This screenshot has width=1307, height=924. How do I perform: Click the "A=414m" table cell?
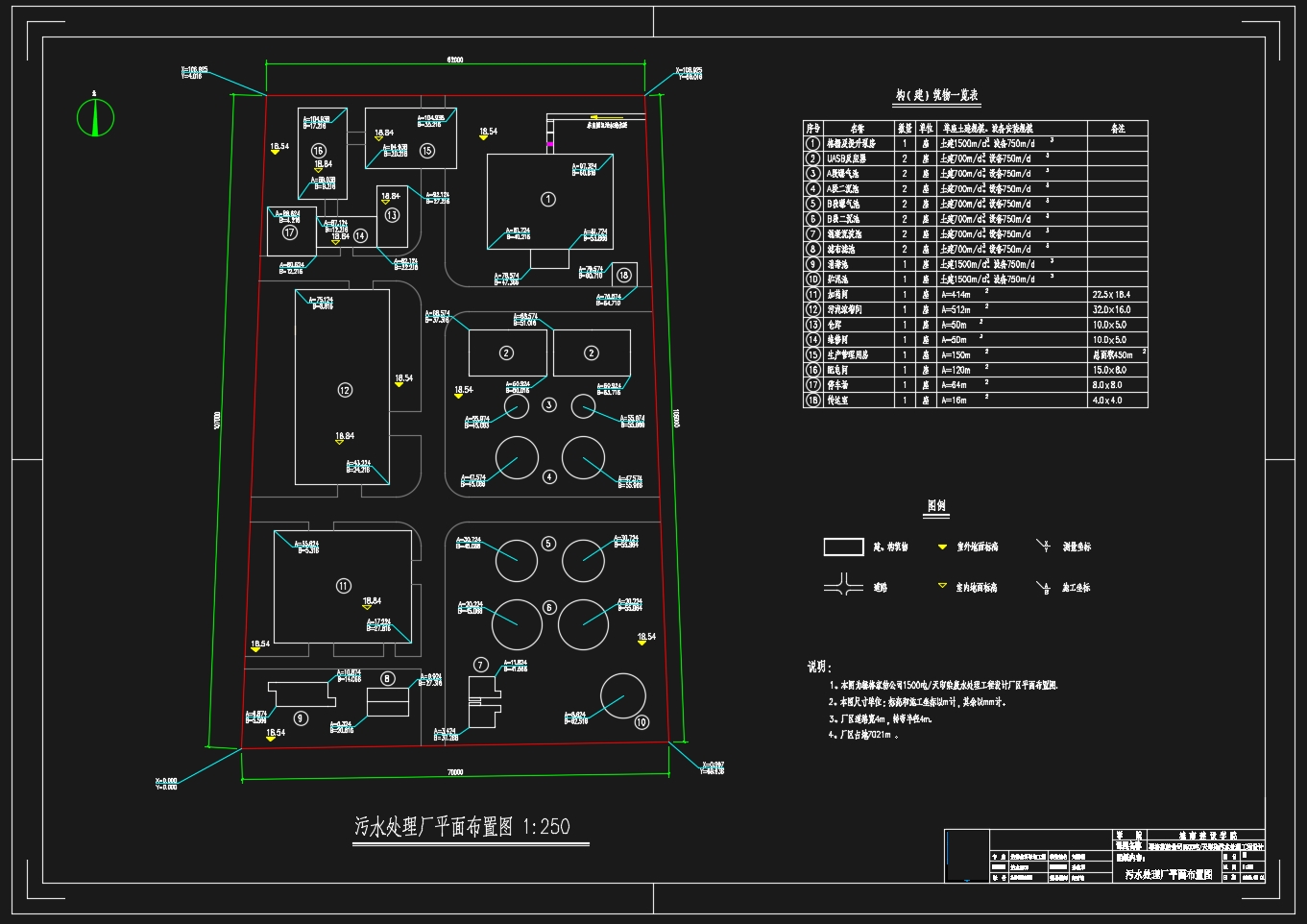1012,295
